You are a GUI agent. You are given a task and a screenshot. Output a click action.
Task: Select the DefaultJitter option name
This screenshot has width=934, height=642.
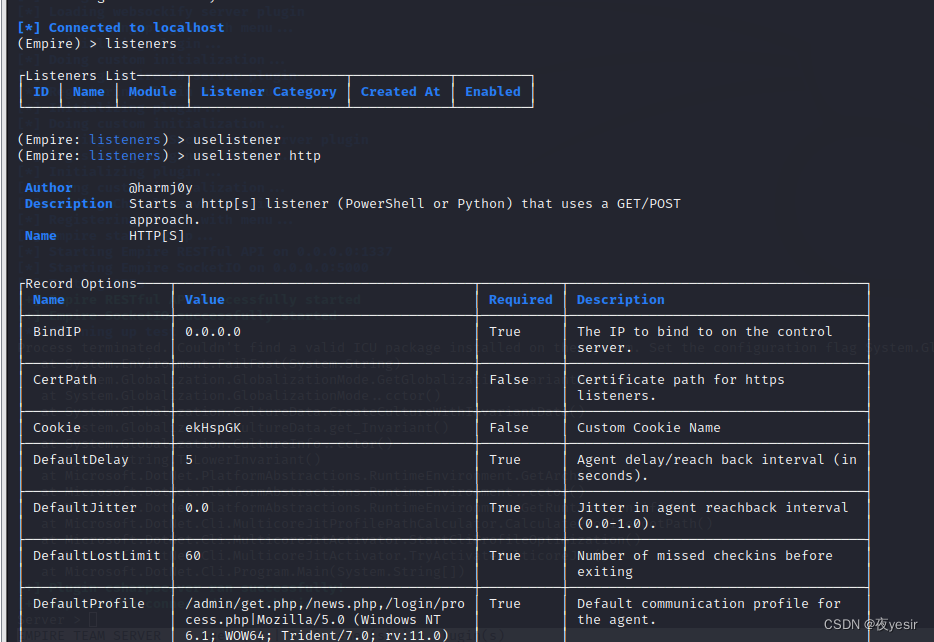[85, 507]
